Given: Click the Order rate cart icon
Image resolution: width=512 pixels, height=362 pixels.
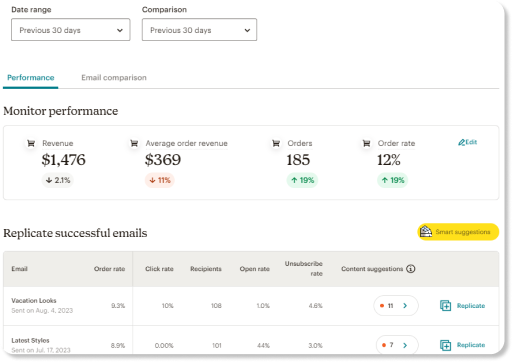Looking at the screenshot, I should 366,144.
